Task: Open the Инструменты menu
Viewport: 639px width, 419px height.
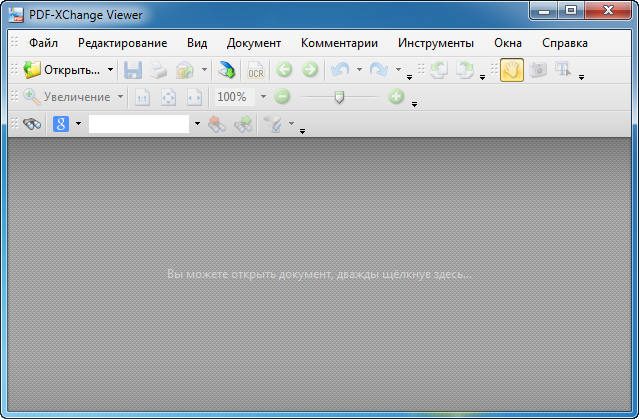Action: (435, 44)
